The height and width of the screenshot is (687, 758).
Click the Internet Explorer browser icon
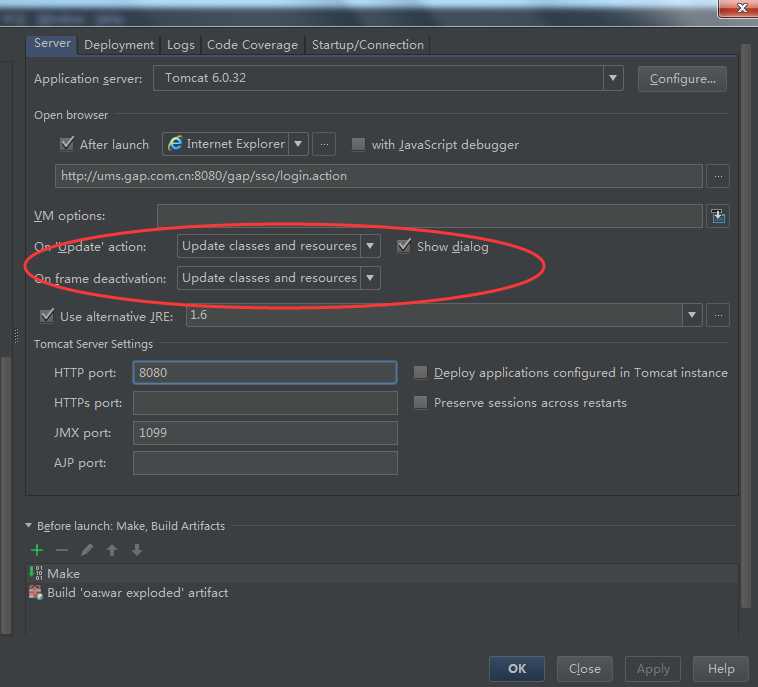click(x=175, y=144)
